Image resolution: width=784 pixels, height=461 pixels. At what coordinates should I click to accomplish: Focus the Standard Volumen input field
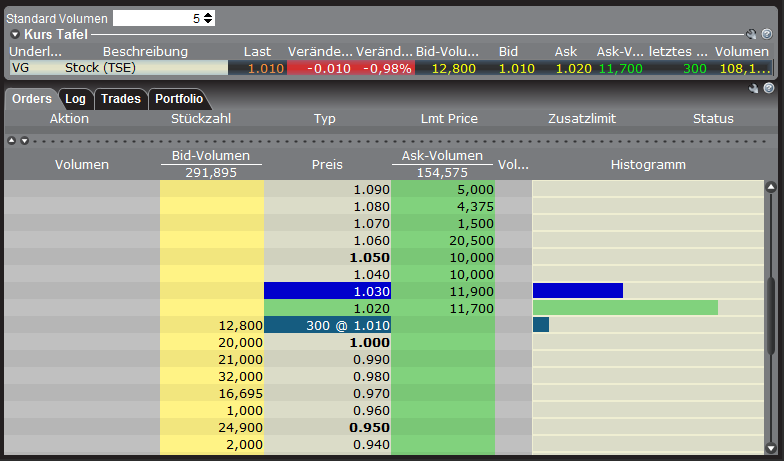pyautogui.click(x=156, y=18)
